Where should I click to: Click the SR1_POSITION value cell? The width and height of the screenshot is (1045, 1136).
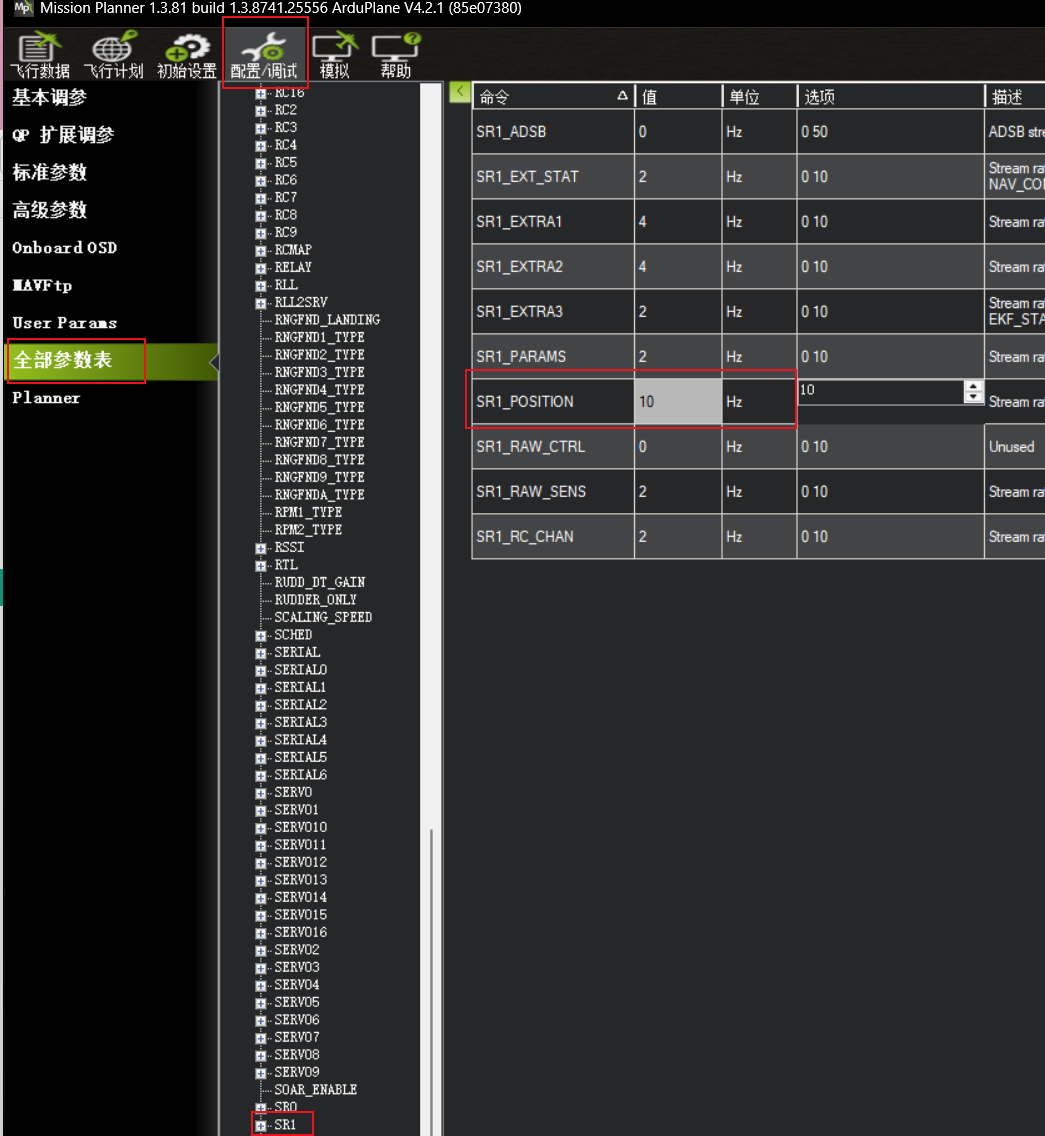pyautogui.click(x=677, y=402)
